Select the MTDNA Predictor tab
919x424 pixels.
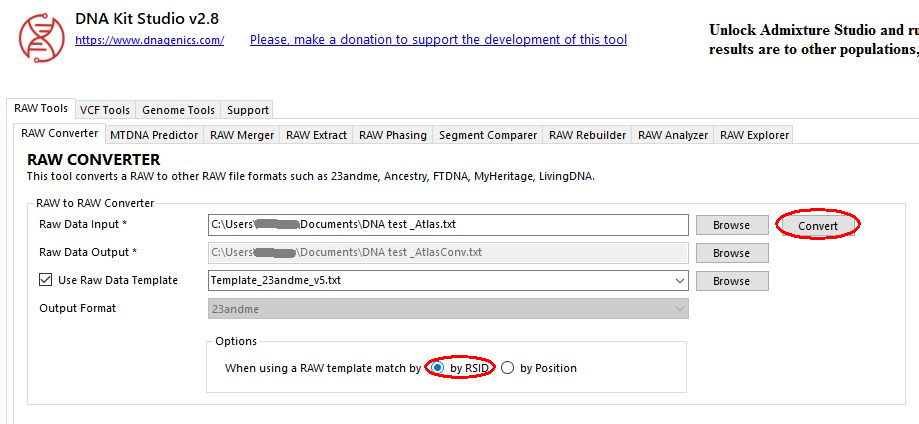tap(154, 135)
